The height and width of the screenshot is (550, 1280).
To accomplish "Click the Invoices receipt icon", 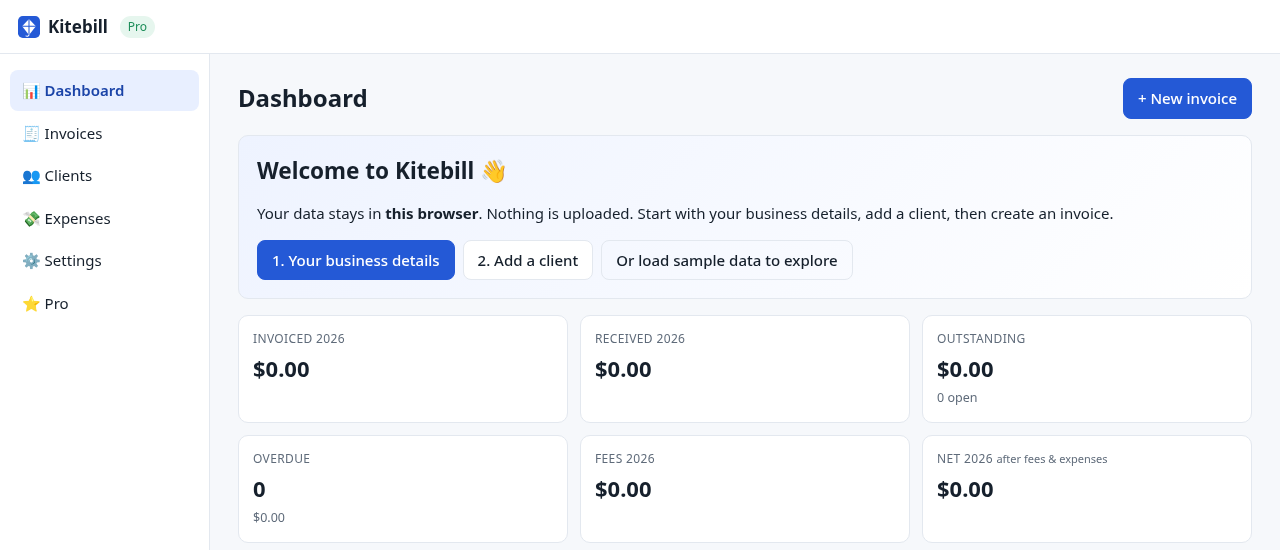I will (31, 134).
